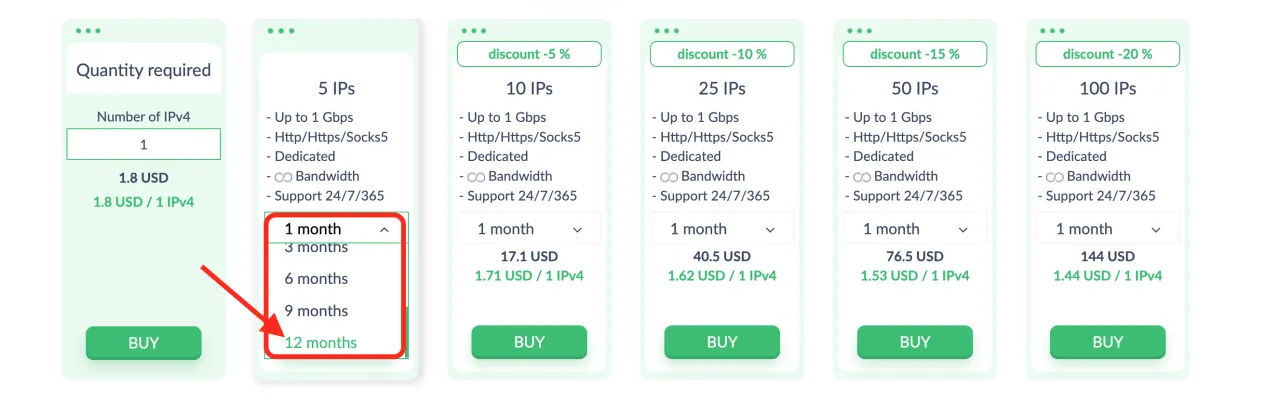Open the 50 IPs duration dropdown
The height and width of the screenshot is (402, 1280).
tap(914, 229)
